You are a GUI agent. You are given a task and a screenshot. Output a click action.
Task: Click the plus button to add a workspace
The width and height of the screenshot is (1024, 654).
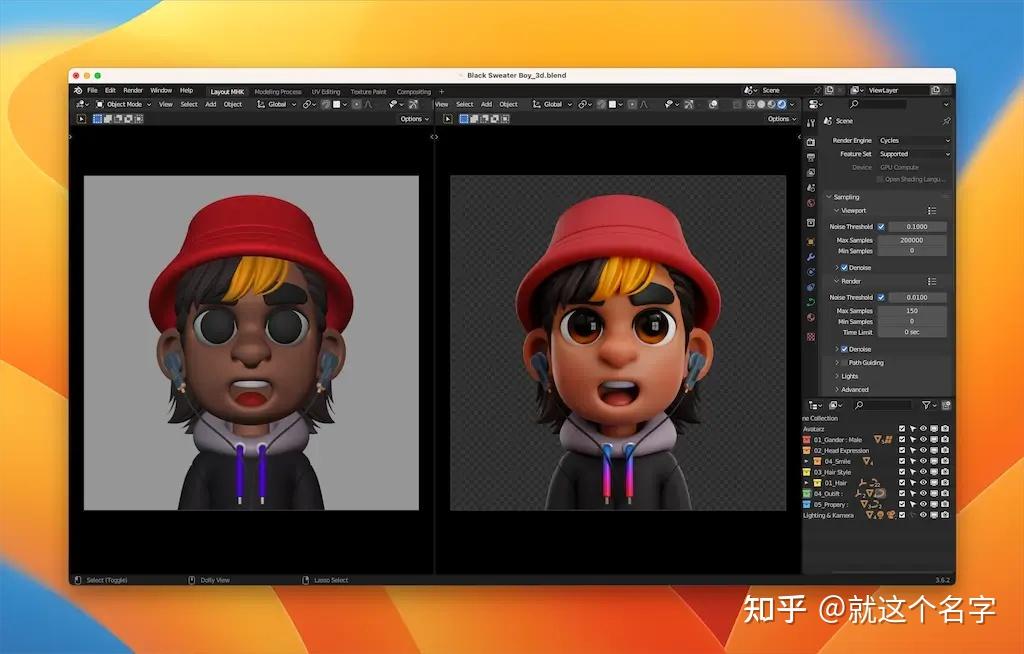pyautogui.click(x=440, y=91)
